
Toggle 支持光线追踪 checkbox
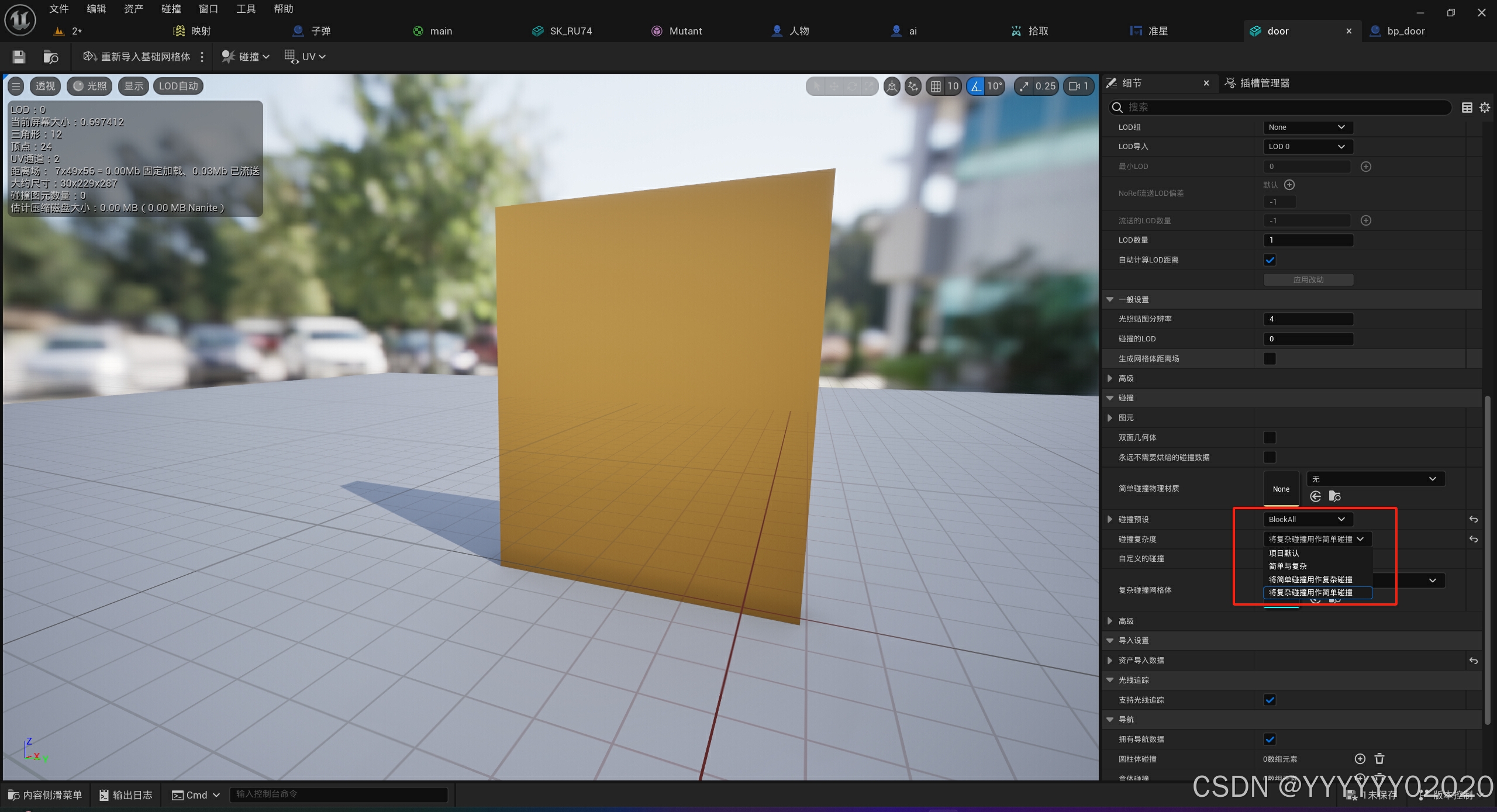point(1270,700)
